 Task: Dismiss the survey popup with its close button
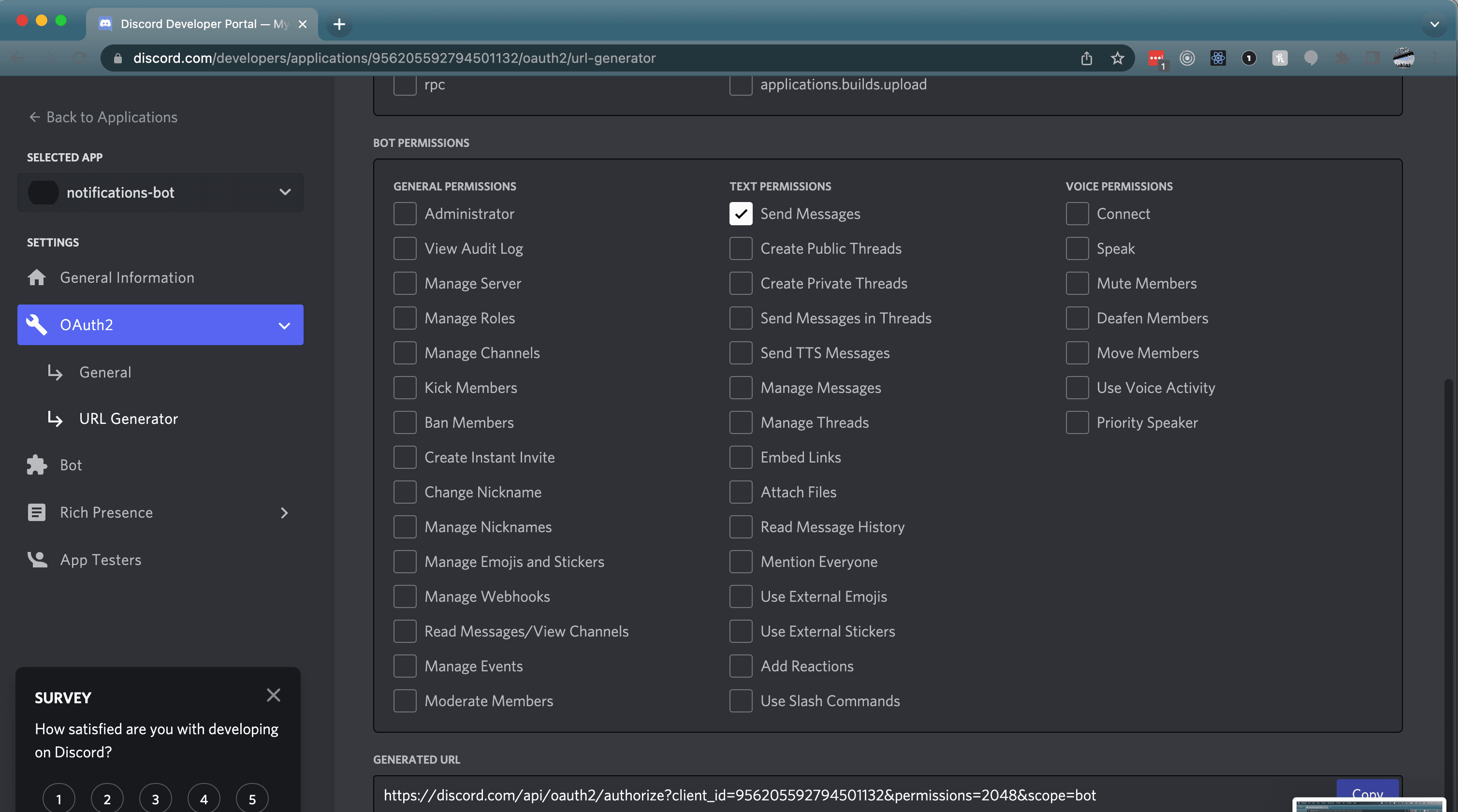point(274,695)
